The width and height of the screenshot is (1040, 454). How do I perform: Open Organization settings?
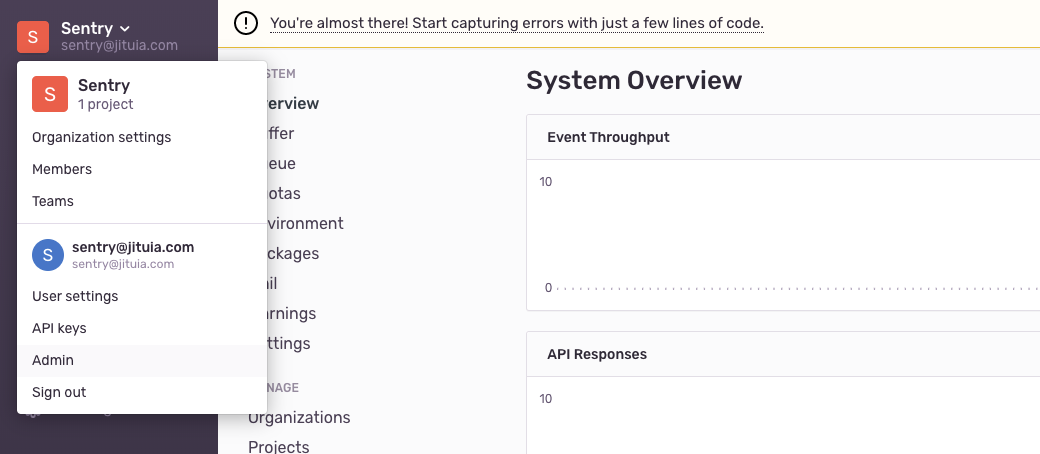[101, 137]
